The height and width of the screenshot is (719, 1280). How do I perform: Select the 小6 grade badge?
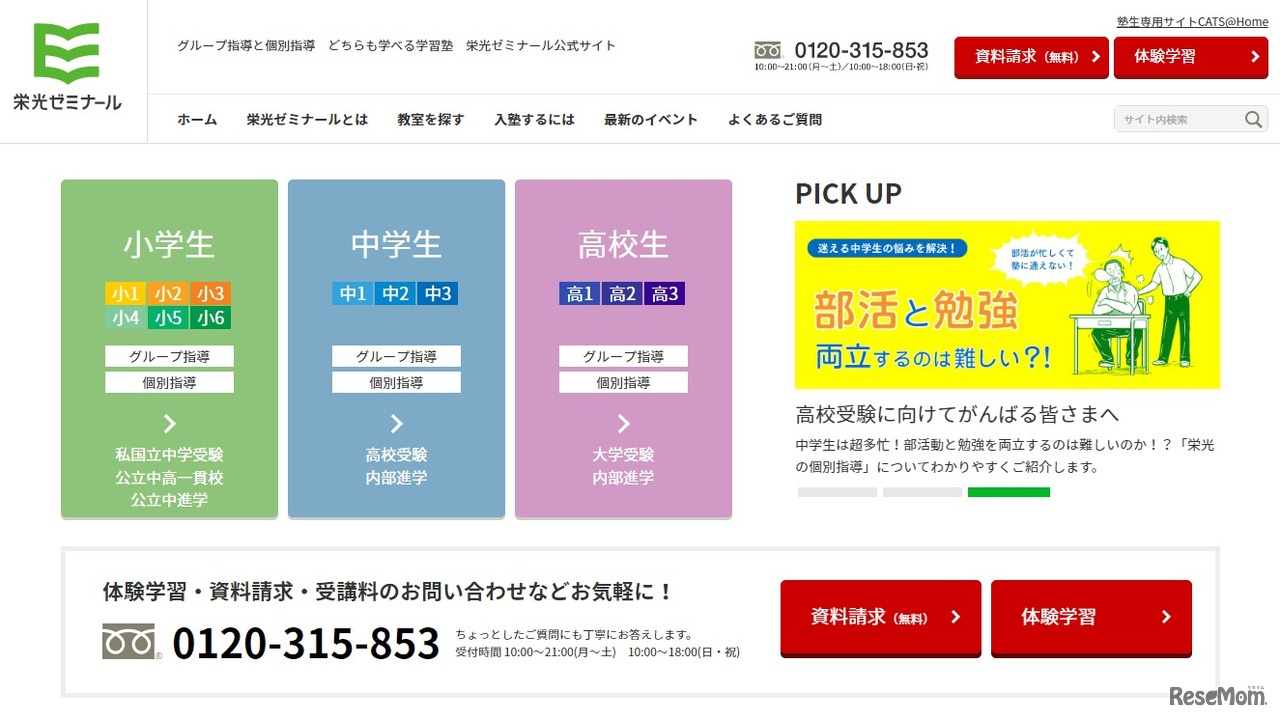point(211,318)
